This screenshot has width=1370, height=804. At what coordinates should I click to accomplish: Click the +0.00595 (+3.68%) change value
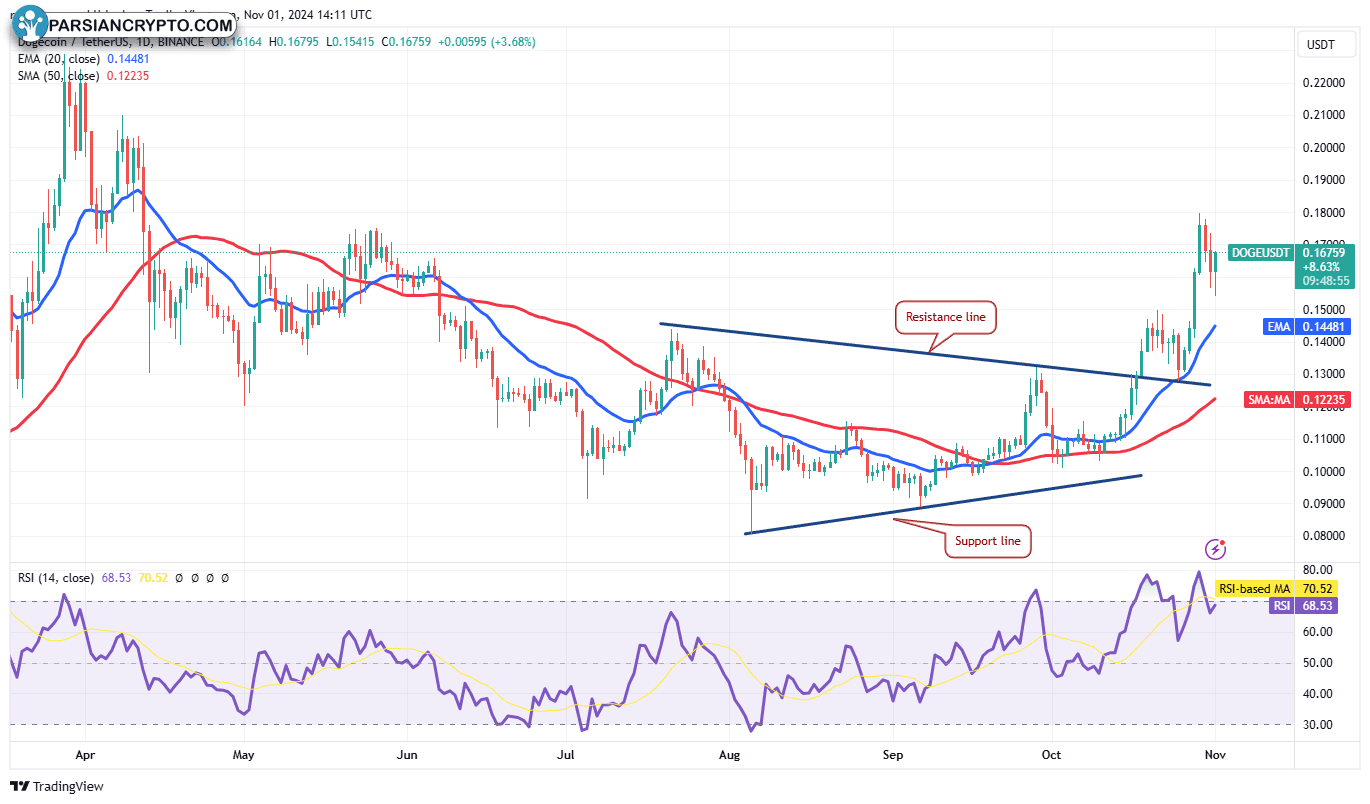click(x=489, y=42)
